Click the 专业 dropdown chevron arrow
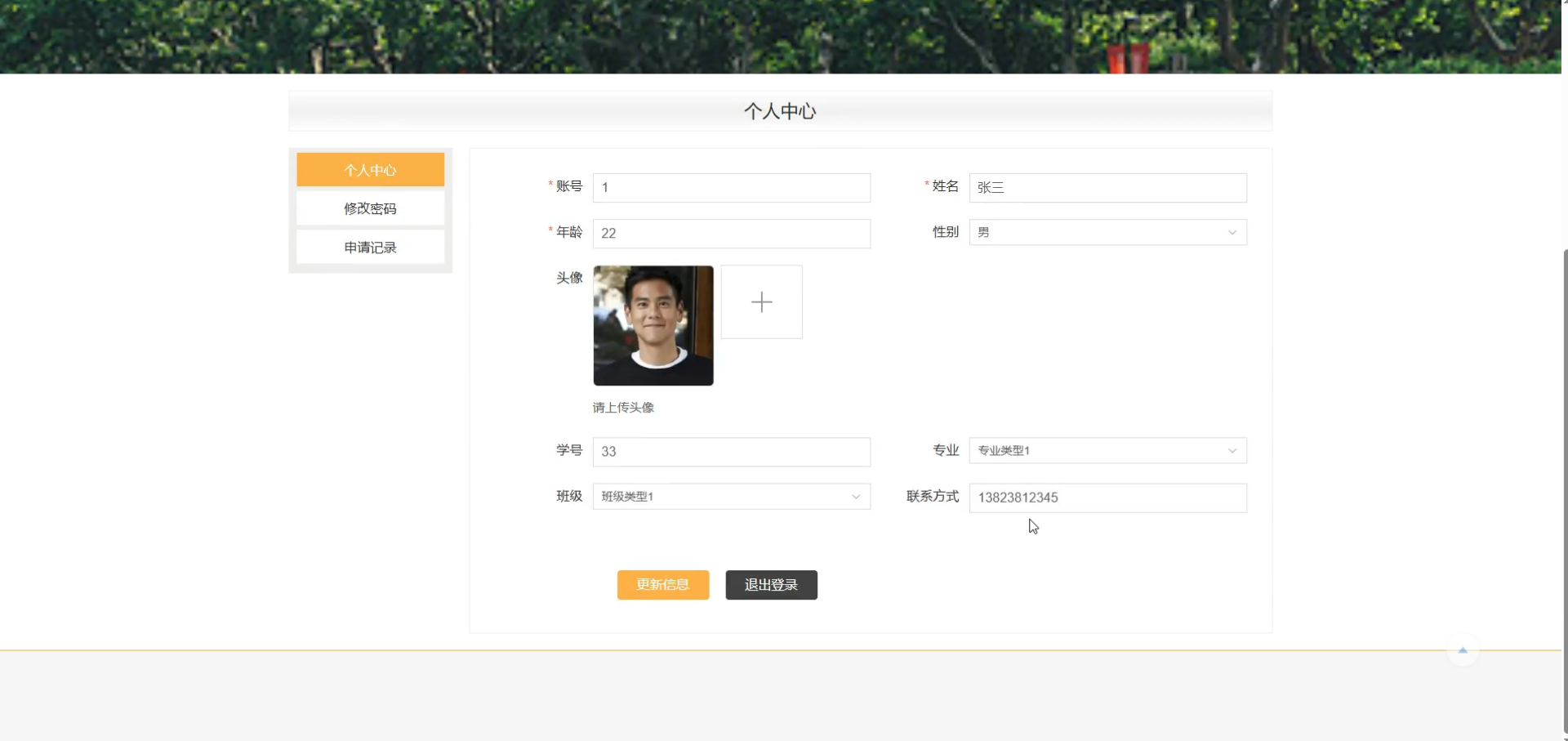 pyautogui.click(x=1232, y=451)
